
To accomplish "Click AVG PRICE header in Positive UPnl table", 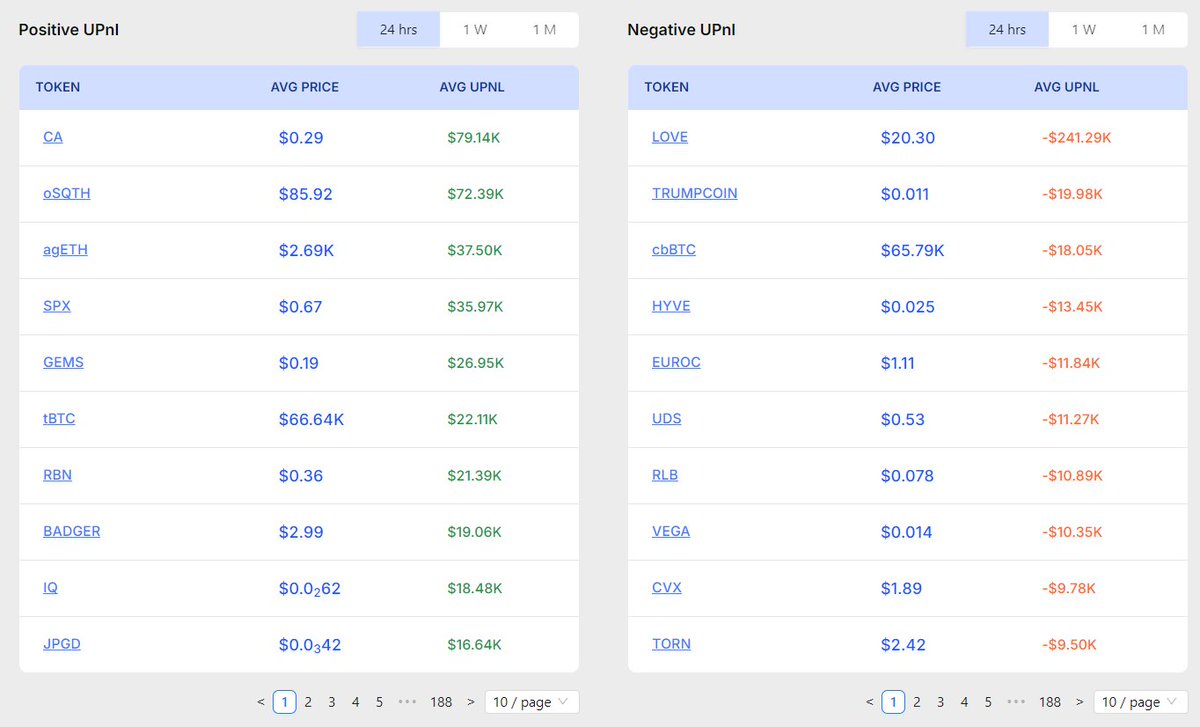I will 305,87.
